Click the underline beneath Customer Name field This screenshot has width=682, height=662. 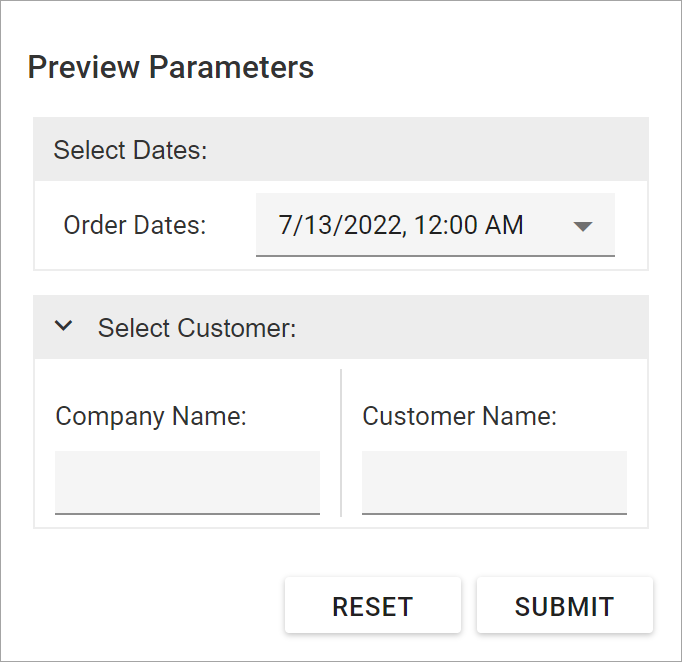(x=494, y=514)
